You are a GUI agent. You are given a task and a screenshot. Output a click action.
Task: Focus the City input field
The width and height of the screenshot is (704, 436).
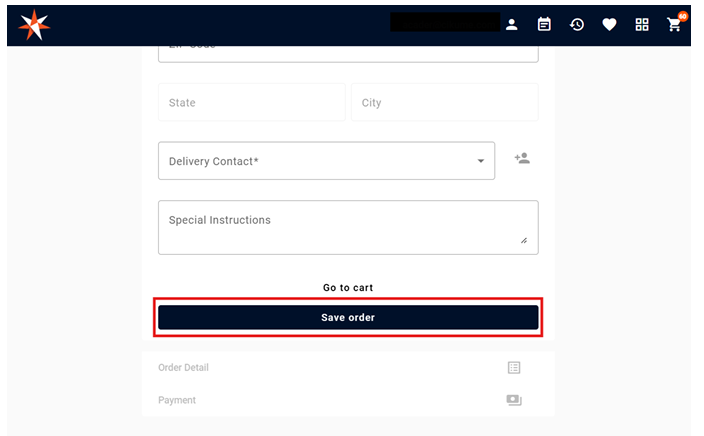pyautogui.click(x=444, y=103)
